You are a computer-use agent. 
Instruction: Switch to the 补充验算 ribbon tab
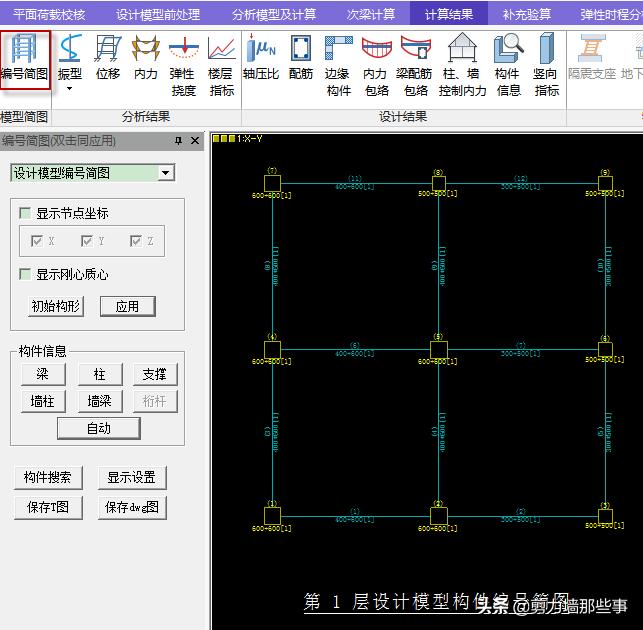click(527, 14)
